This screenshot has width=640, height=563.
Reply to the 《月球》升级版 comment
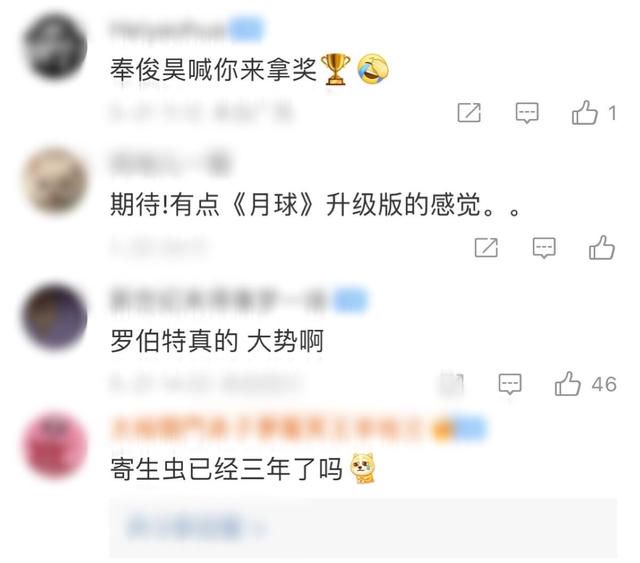[544, 248]
